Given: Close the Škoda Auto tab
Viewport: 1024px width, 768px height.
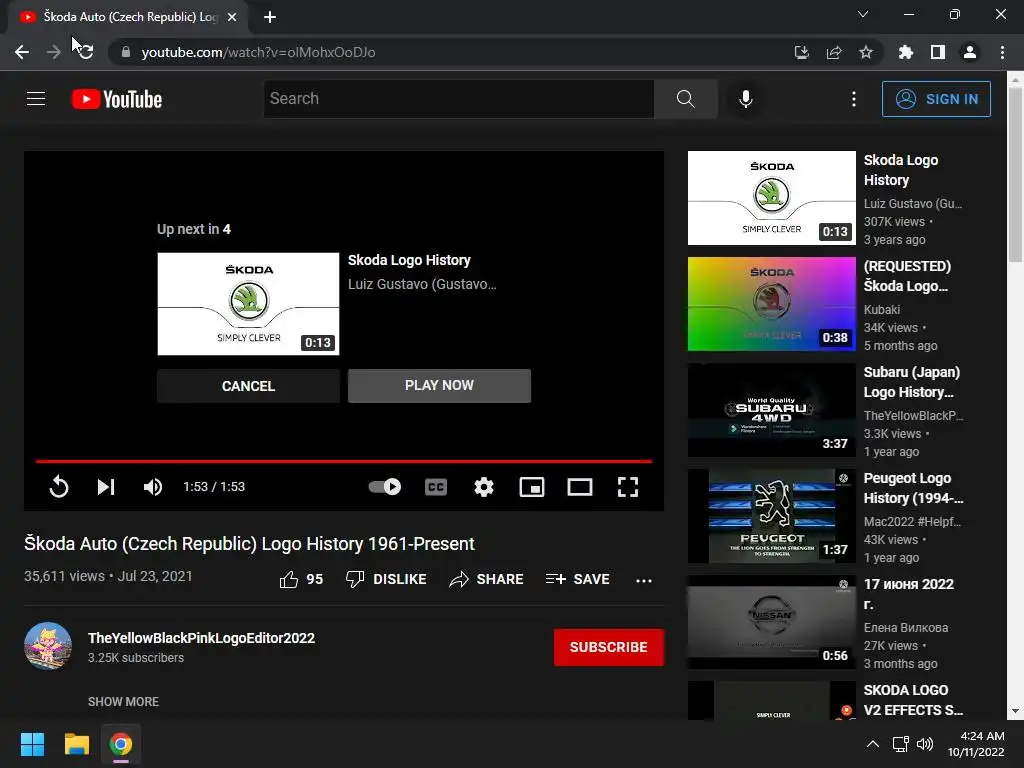Looking at the screenshot, I should click(232, 17).
